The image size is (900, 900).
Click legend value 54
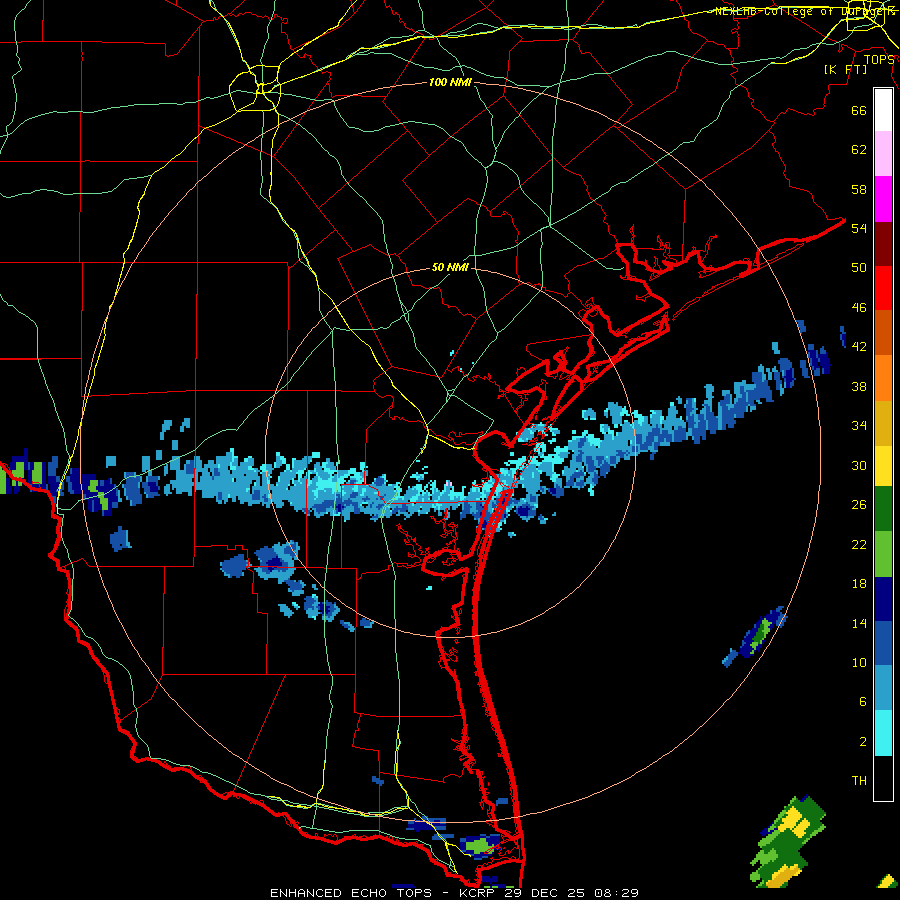(859, 228)
